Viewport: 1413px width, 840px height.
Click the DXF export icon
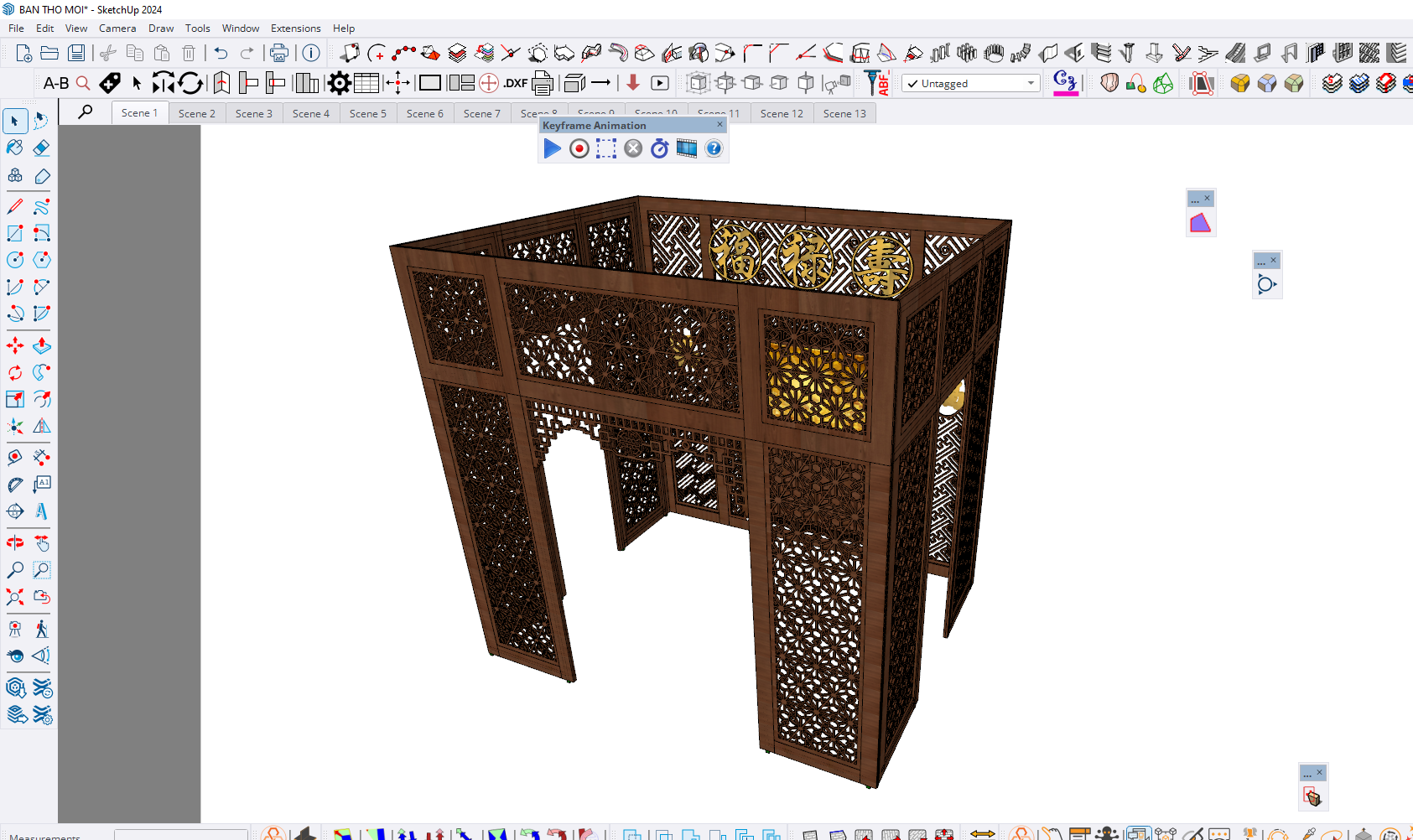(515, 83)
